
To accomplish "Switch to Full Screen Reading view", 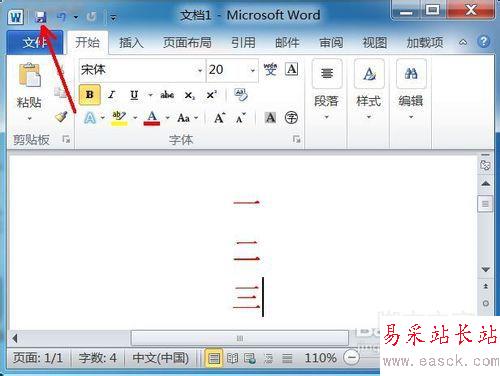I will [232, 359].
